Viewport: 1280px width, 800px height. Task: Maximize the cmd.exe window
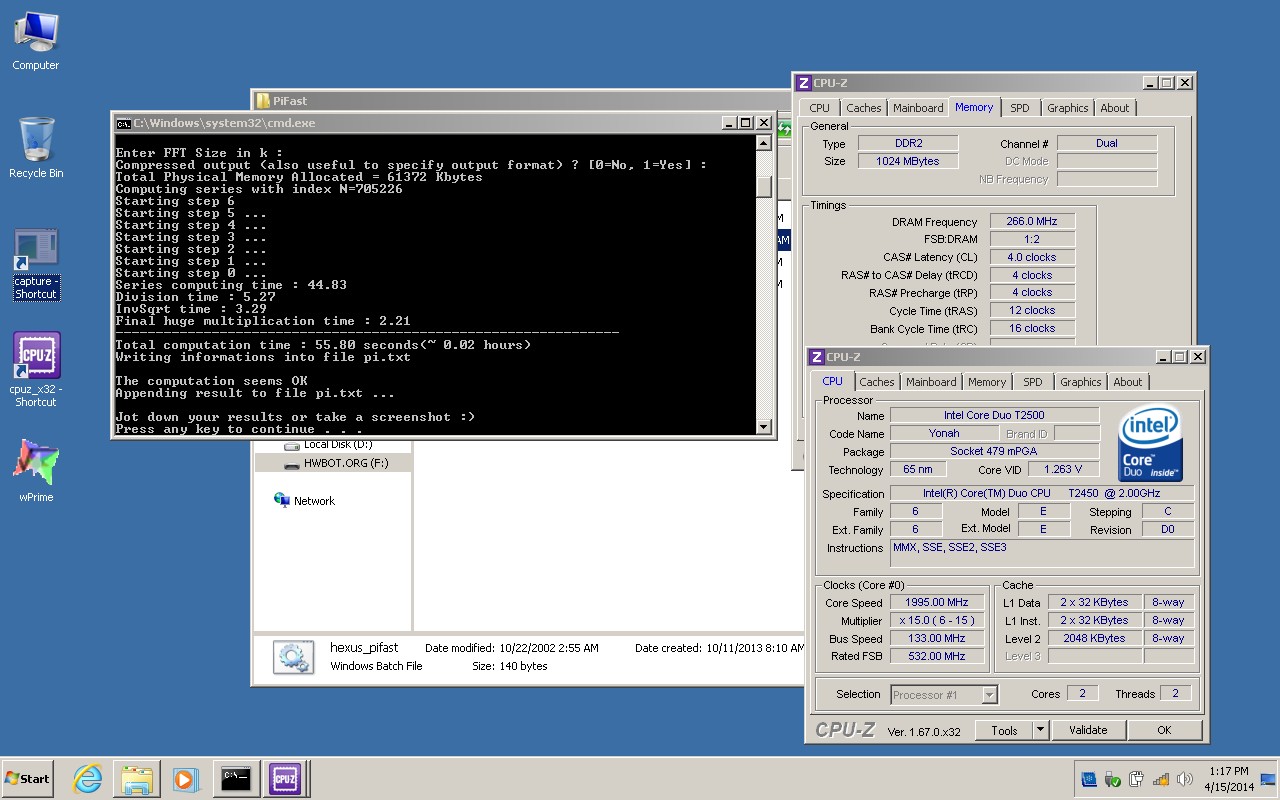tap(745, 123)
